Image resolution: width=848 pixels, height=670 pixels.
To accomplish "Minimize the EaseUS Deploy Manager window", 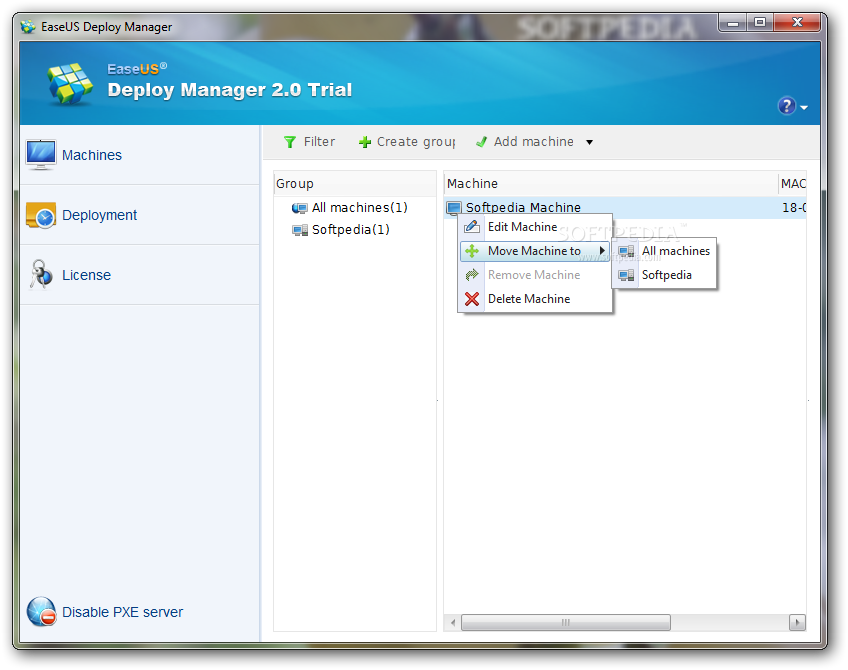I will click(x=733, y=23).
